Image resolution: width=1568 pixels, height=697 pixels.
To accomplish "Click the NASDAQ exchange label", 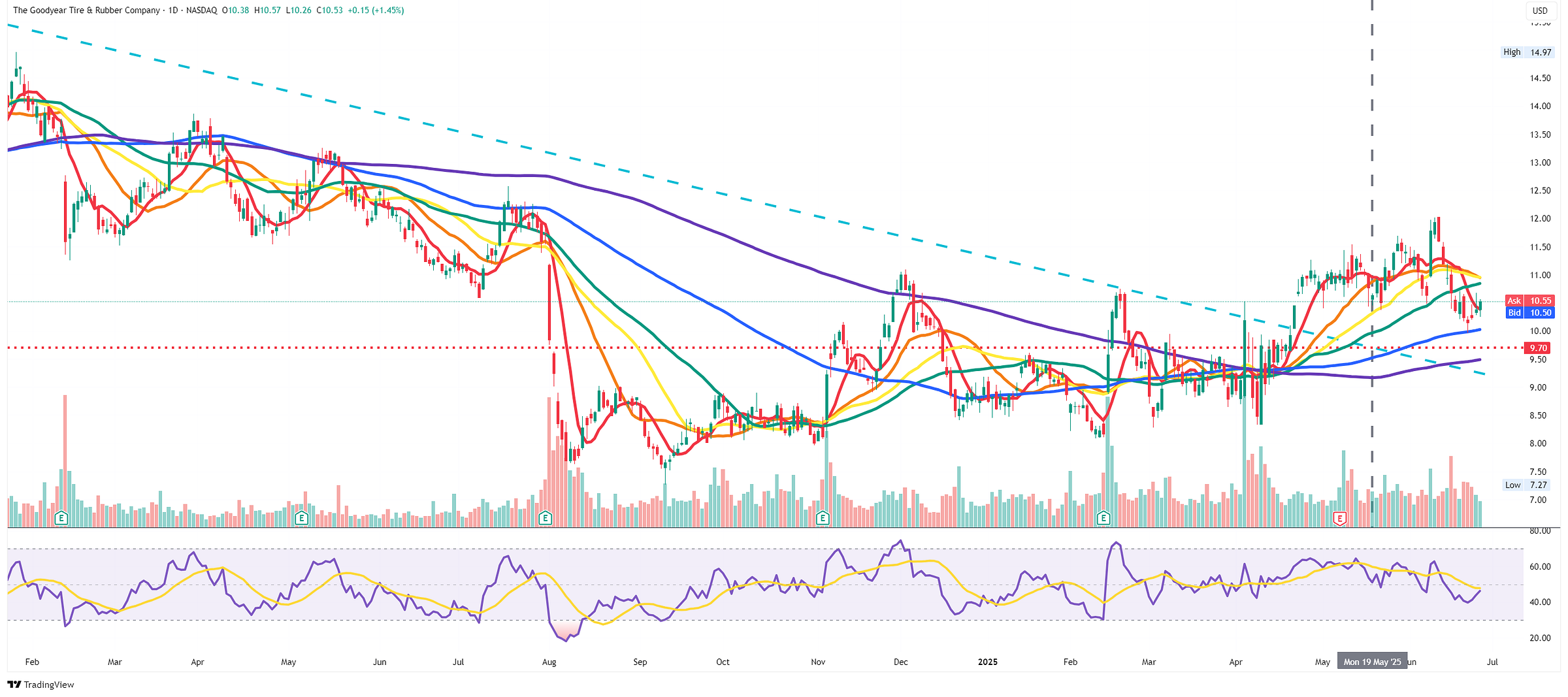I will tap(201, 10).
